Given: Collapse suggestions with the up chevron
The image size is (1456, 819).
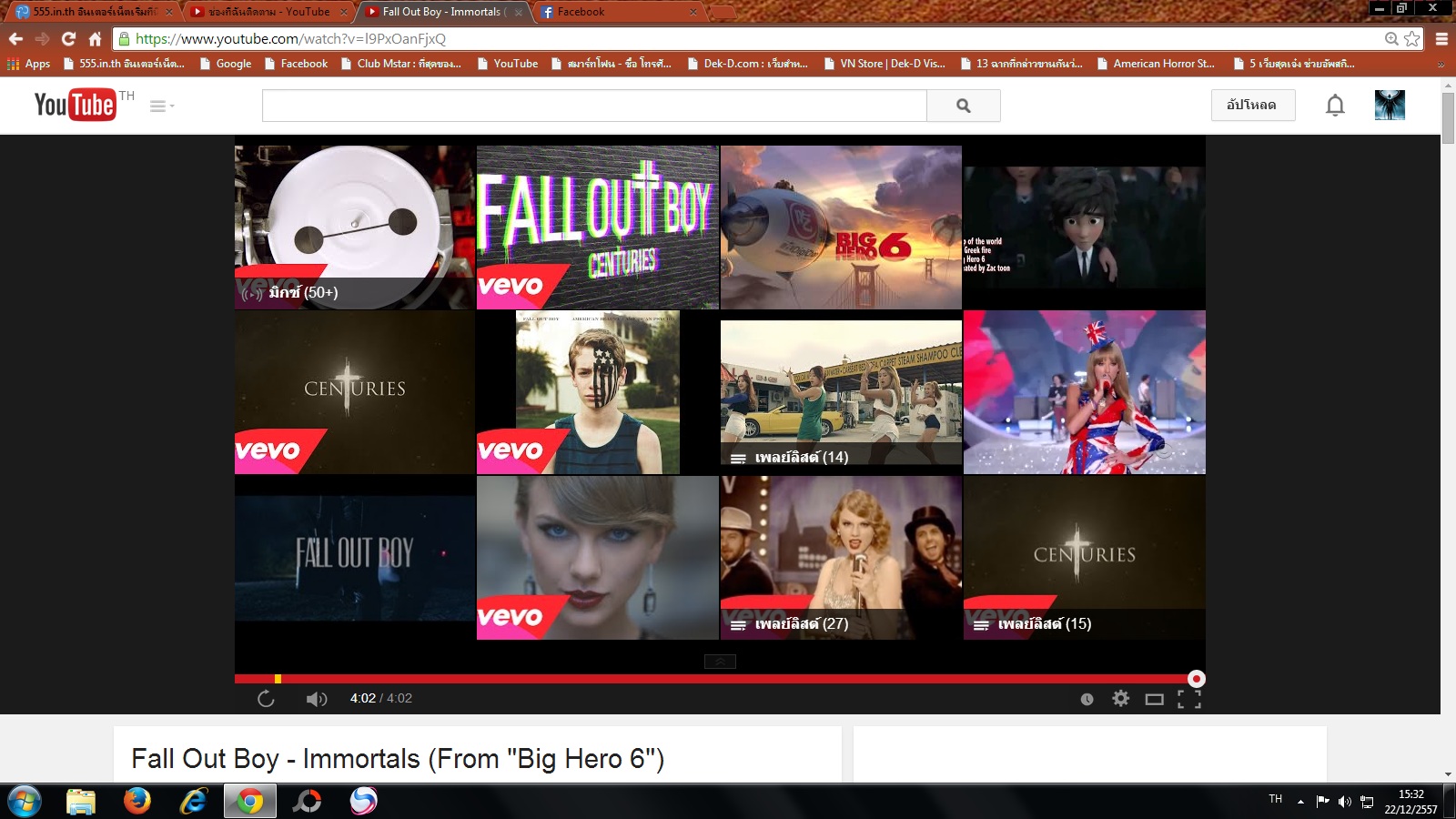Looking at the screenshot, I should (720, 662).
